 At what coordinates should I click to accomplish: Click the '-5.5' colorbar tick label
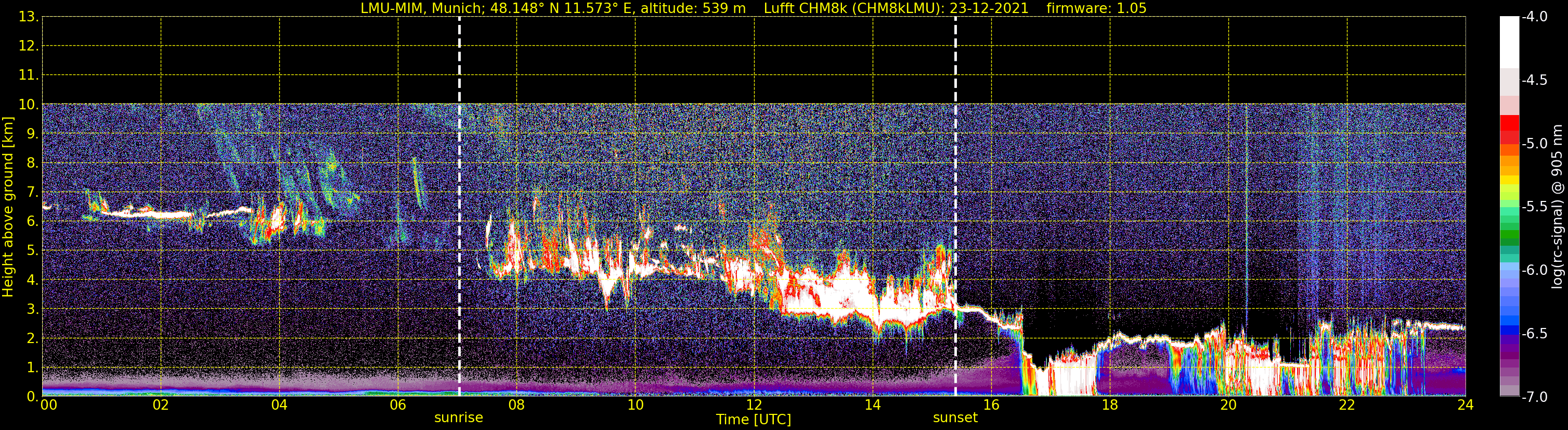pos(1534,207)
